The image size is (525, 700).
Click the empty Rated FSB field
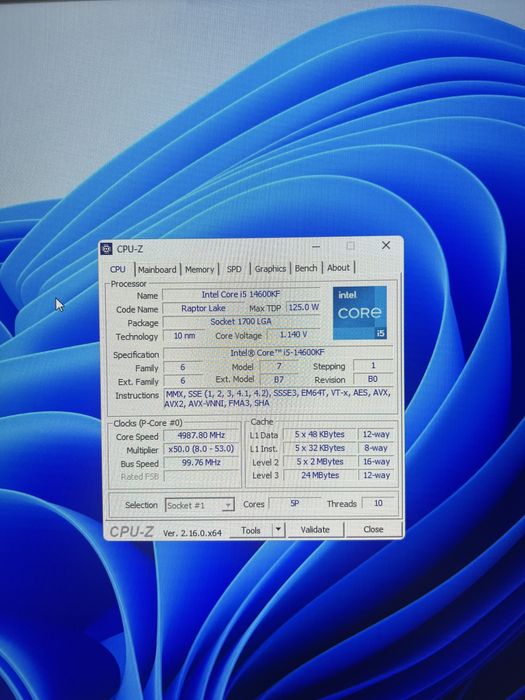pos(201,476)
